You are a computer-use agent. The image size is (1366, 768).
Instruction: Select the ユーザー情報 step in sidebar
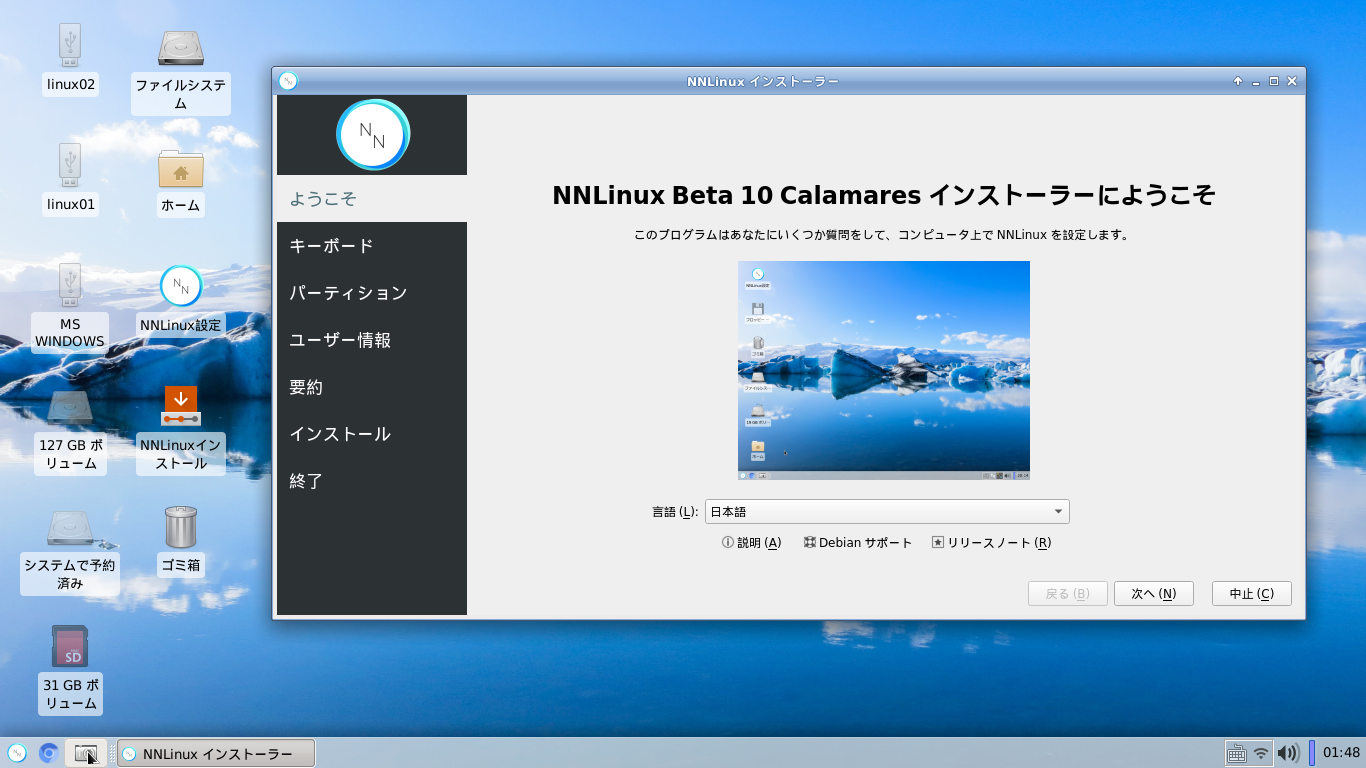point(372,340)
